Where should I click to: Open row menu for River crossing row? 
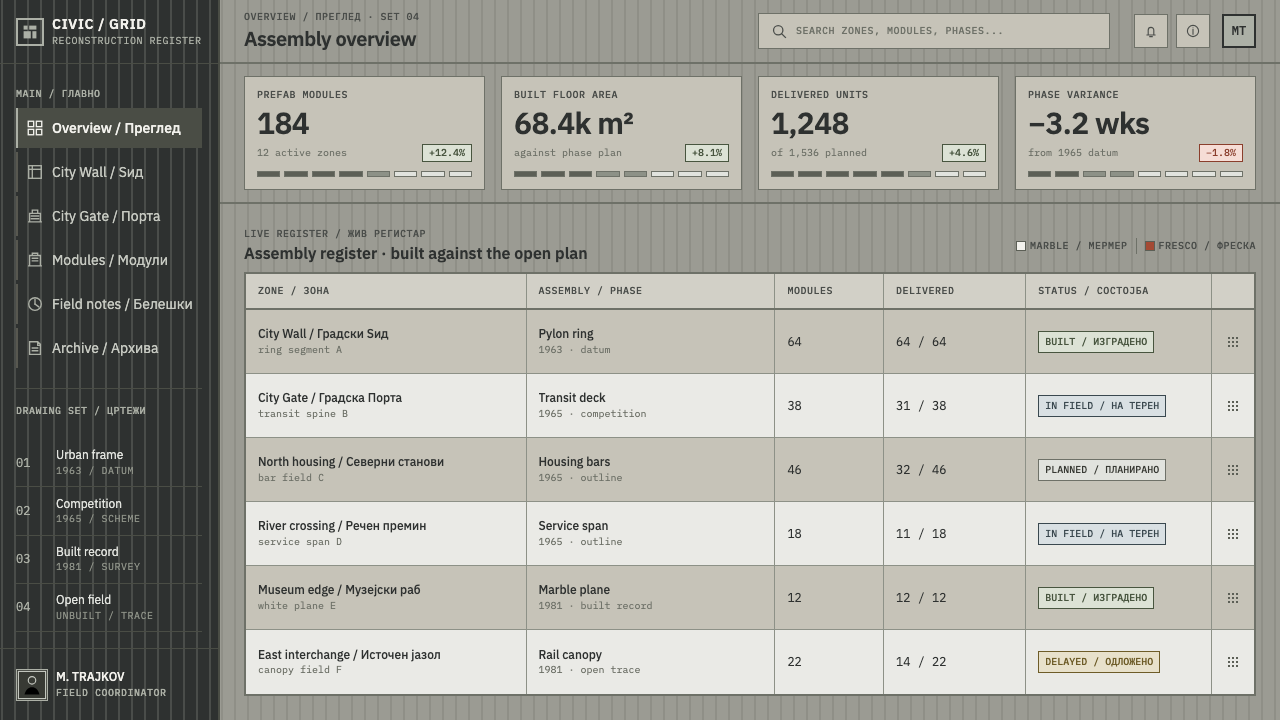(1233, 534)
